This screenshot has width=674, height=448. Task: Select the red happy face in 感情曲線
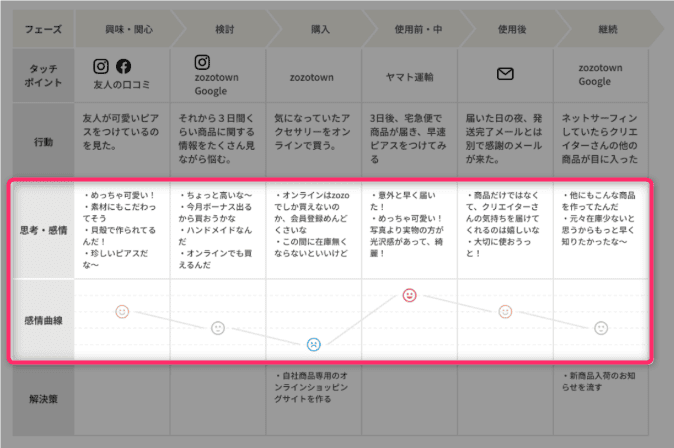[x=409, y=295]
